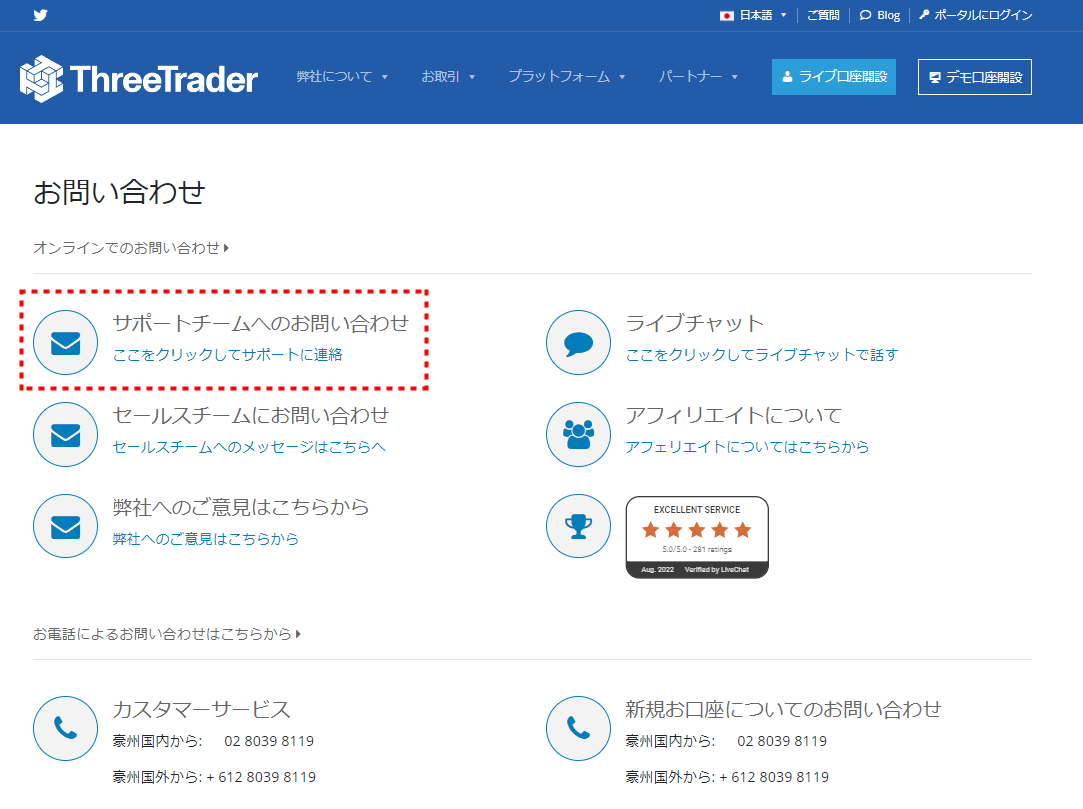
Task: Click the Blog speech bubble icon
Action: tap(865, 15)
